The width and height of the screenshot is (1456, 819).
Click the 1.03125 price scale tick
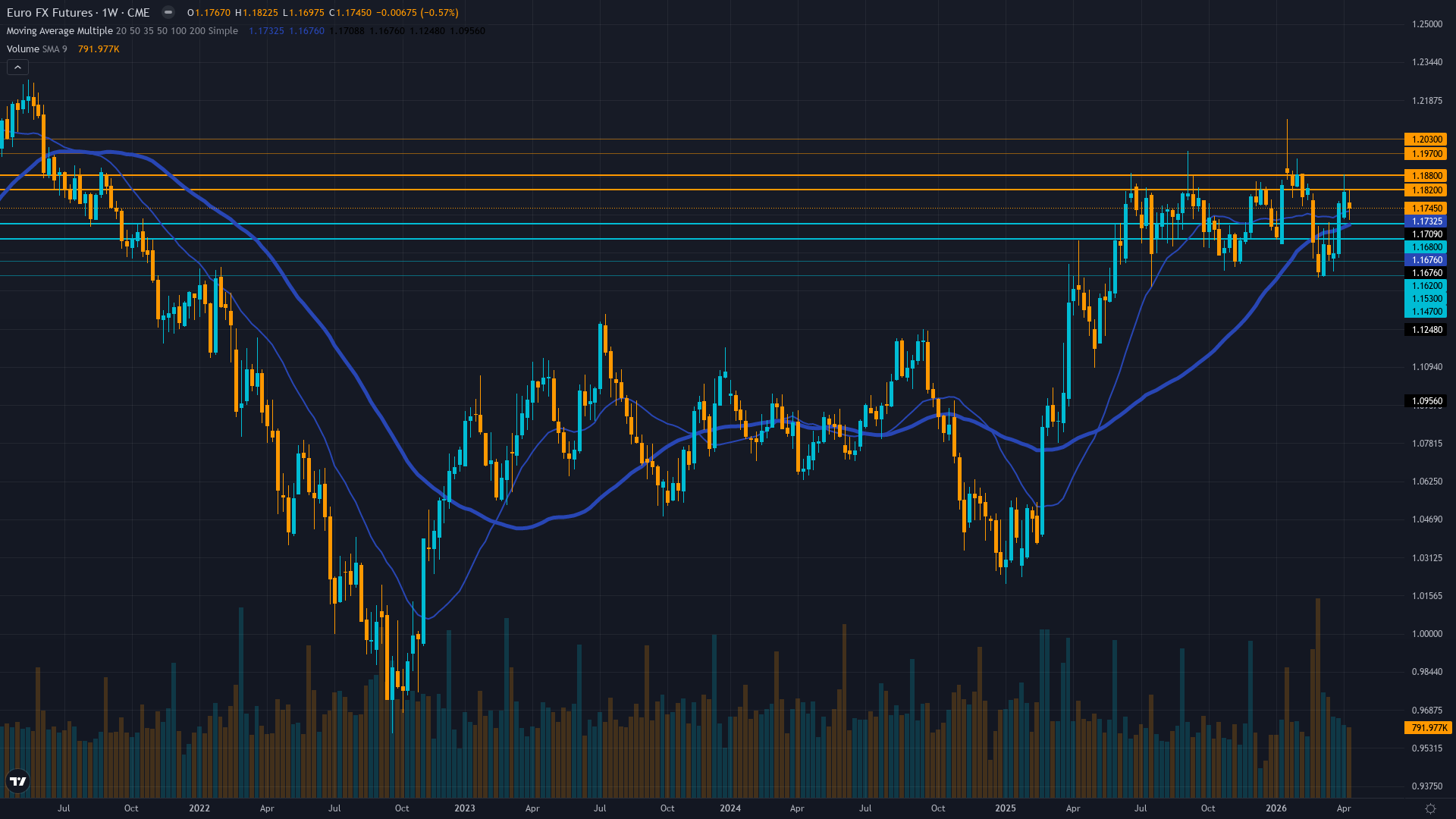1426,558
